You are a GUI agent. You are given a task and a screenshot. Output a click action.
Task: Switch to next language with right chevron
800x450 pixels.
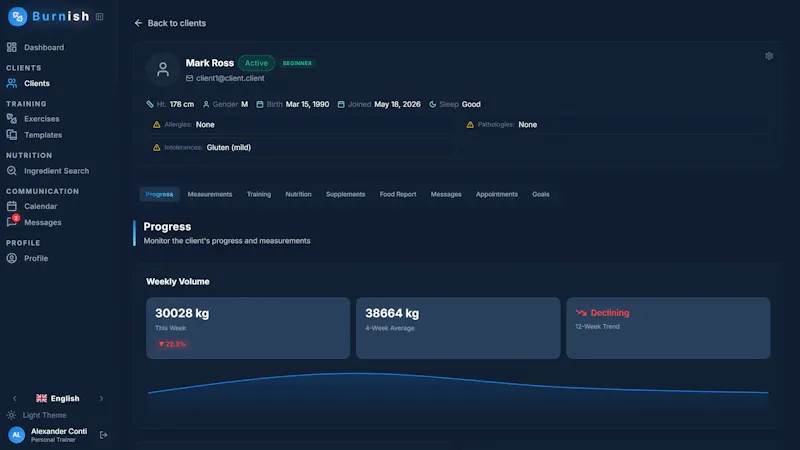tap(101, 398)
